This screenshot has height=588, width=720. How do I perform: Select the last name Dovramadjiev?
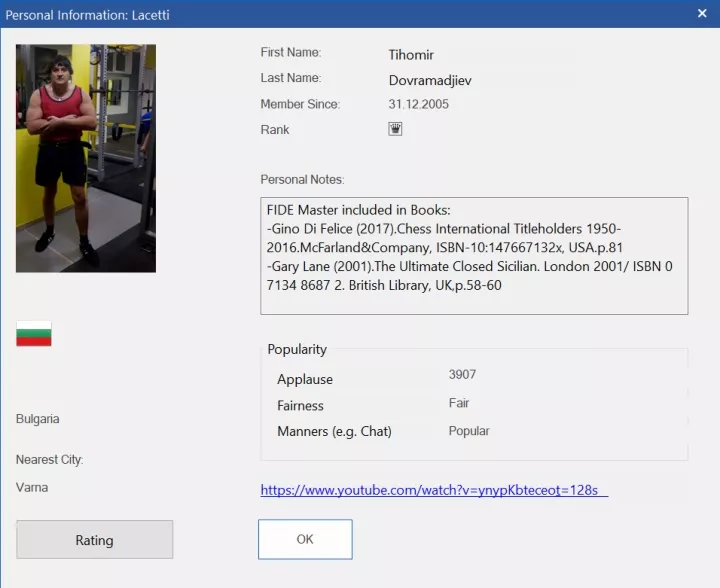pyautogui.click(x=430, y=80)
